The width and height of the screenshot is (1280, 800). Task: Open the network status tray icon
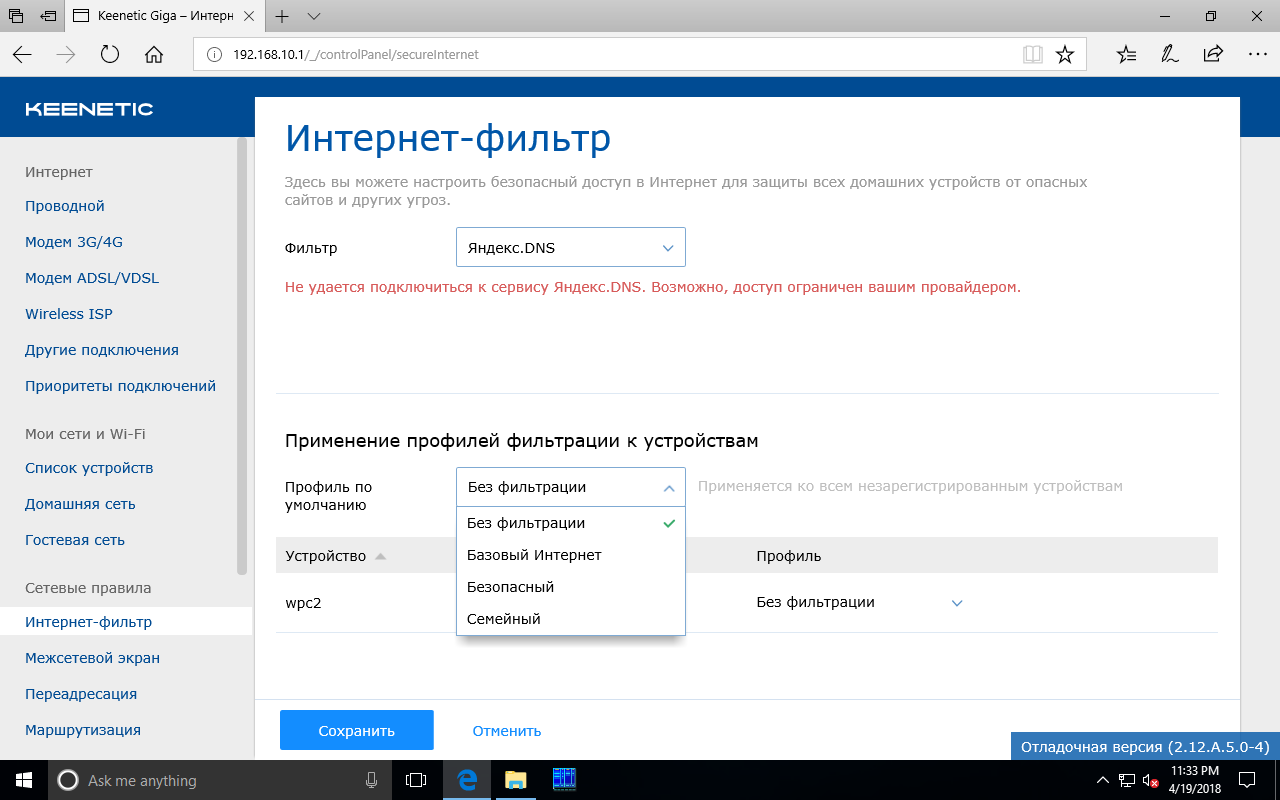[1126, 780]
